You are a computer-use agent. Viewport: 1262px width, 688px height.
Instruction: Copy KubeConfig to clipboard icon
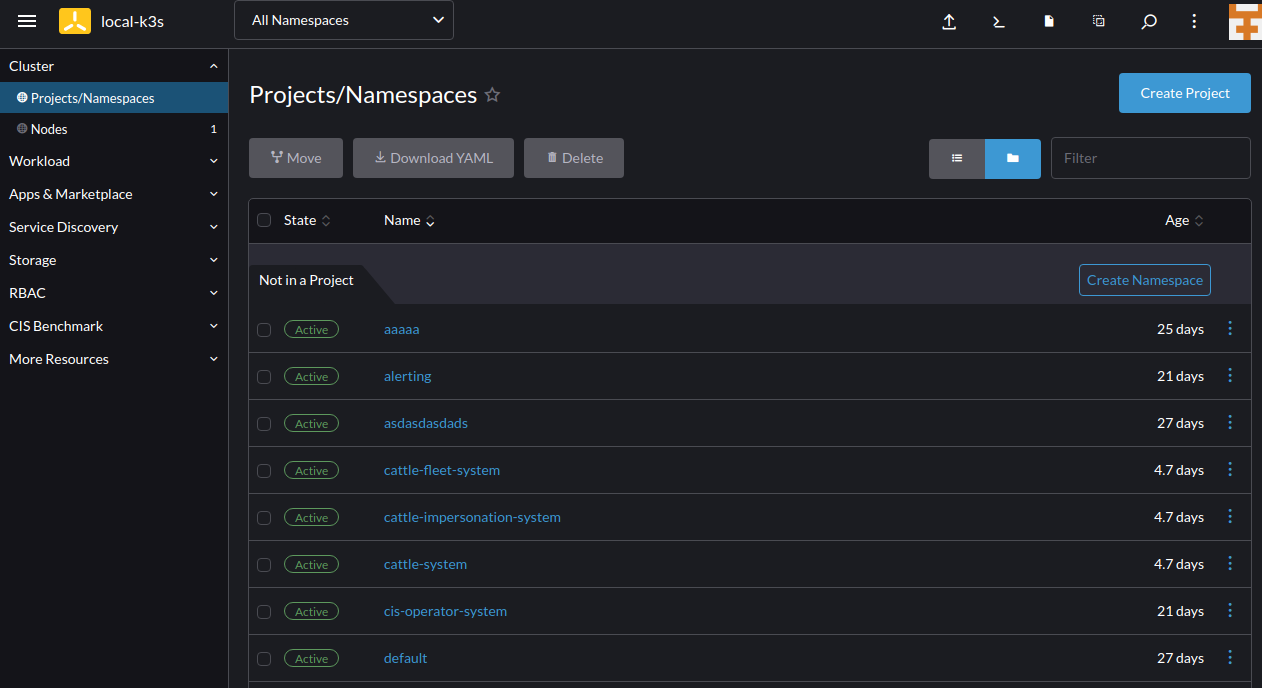click(x=1098, y=21)
